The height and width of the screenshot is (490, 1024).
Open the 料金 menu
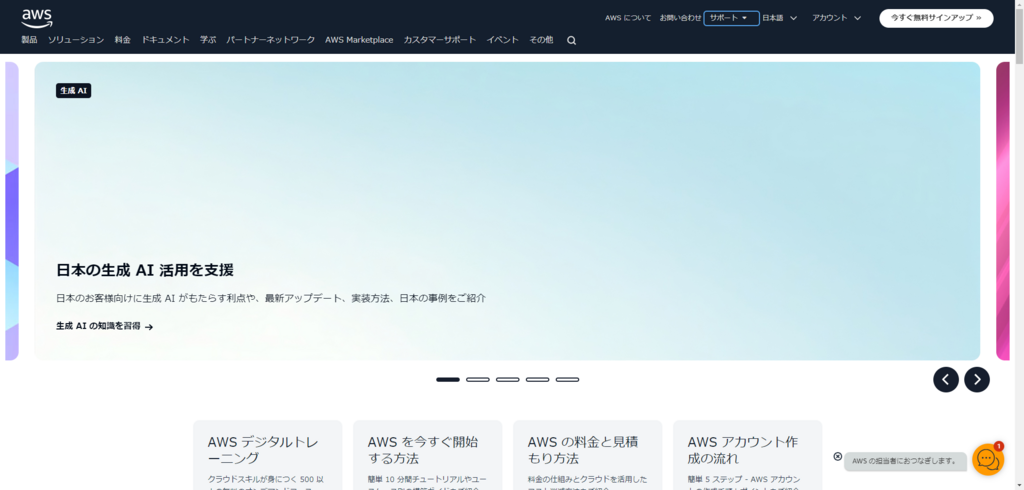pos(123,40)
